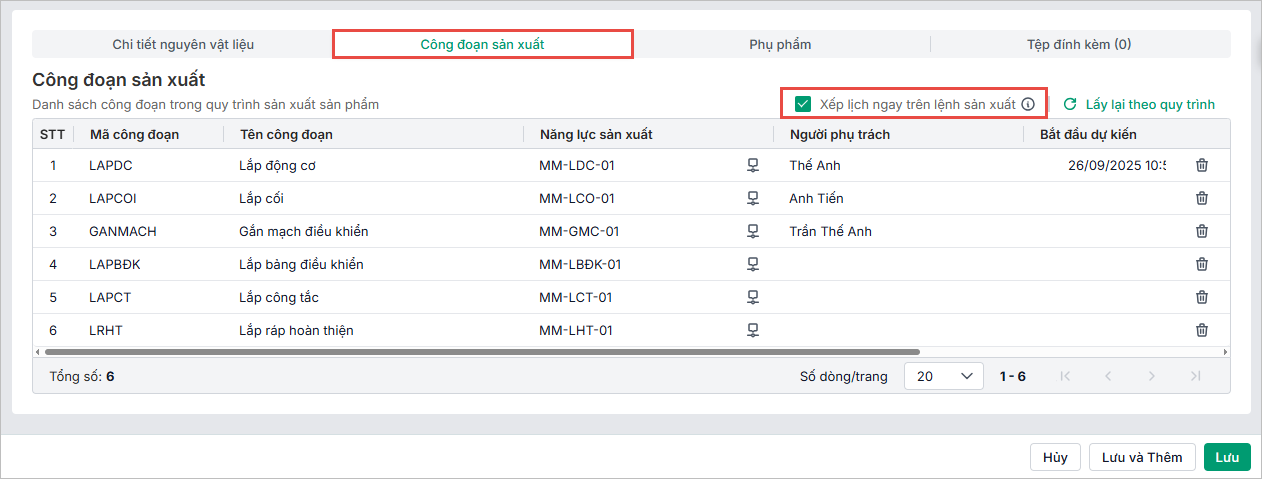The width and height of the screenshot is (1262, 479).
Task: Click info icon beside Xếp lịch checkbox
Action: coord(1027,104)
